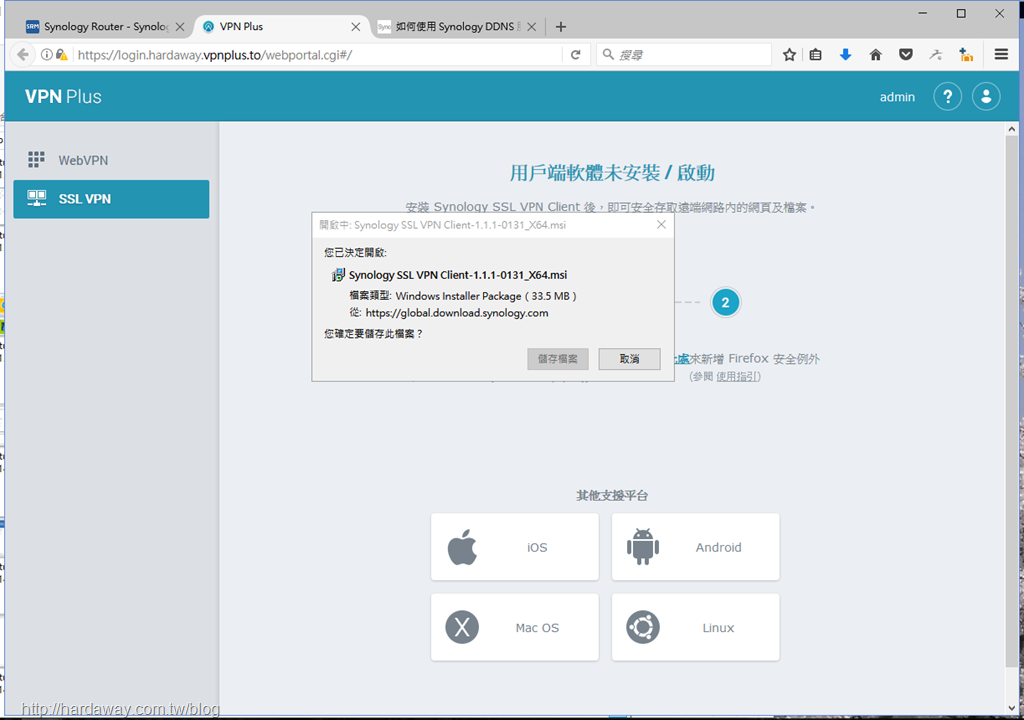The image size is (1024, 720).
Task: Switch to the VPN Plus tab
Action: pos(282,27)
